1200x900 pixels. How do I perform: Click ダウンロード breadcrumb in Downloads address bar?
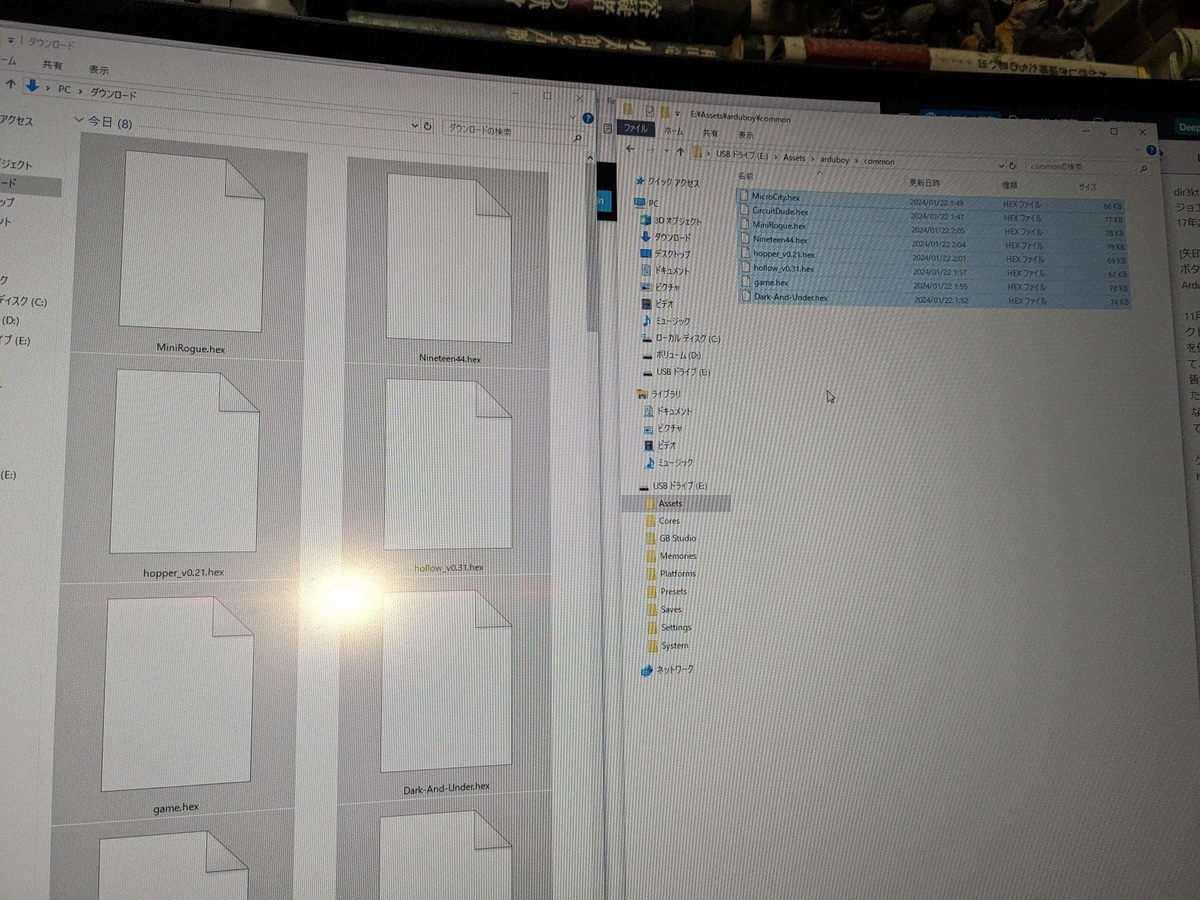(113, 94)
